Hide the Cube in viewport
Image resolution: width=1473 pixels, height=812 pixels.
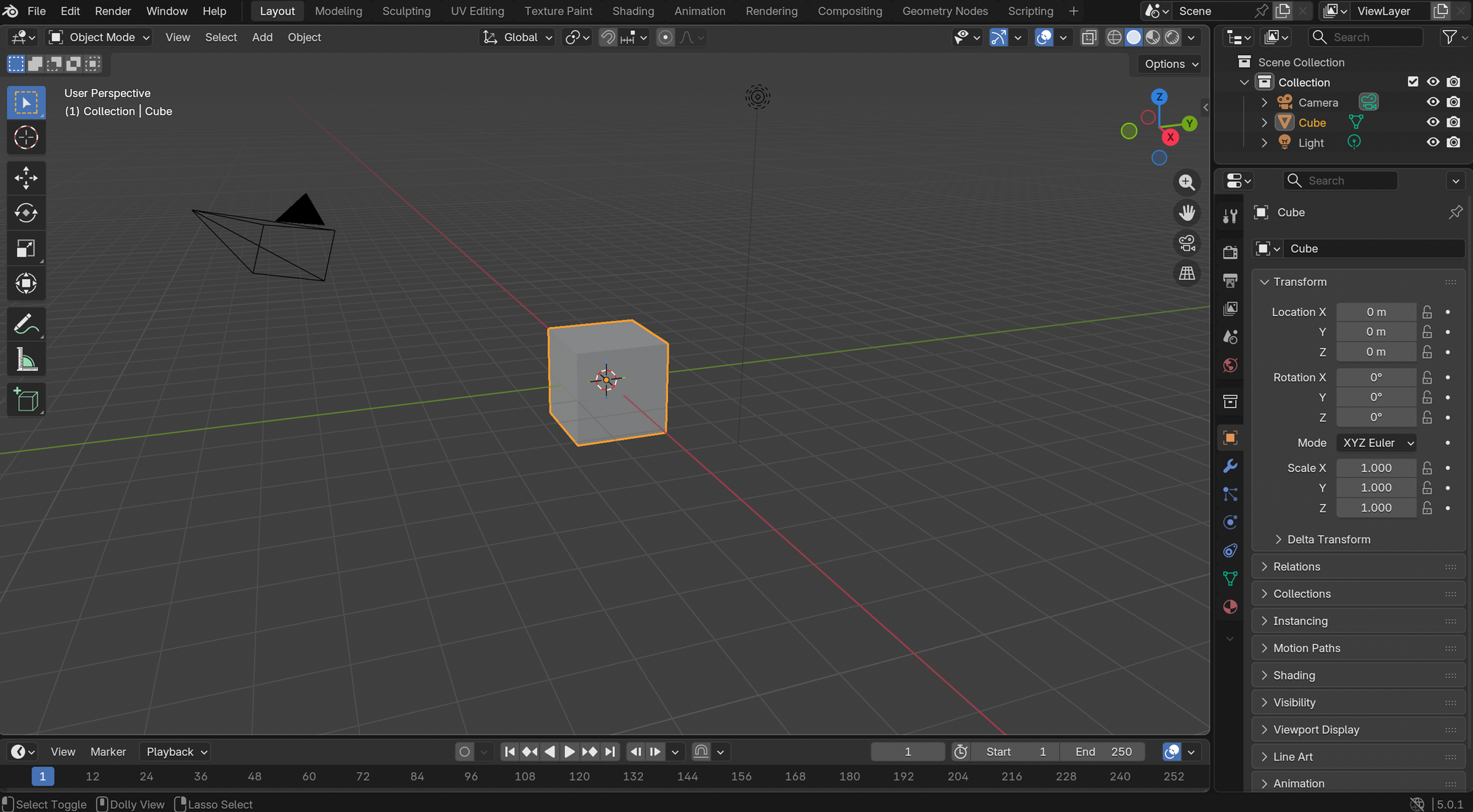coord(1432,122)
